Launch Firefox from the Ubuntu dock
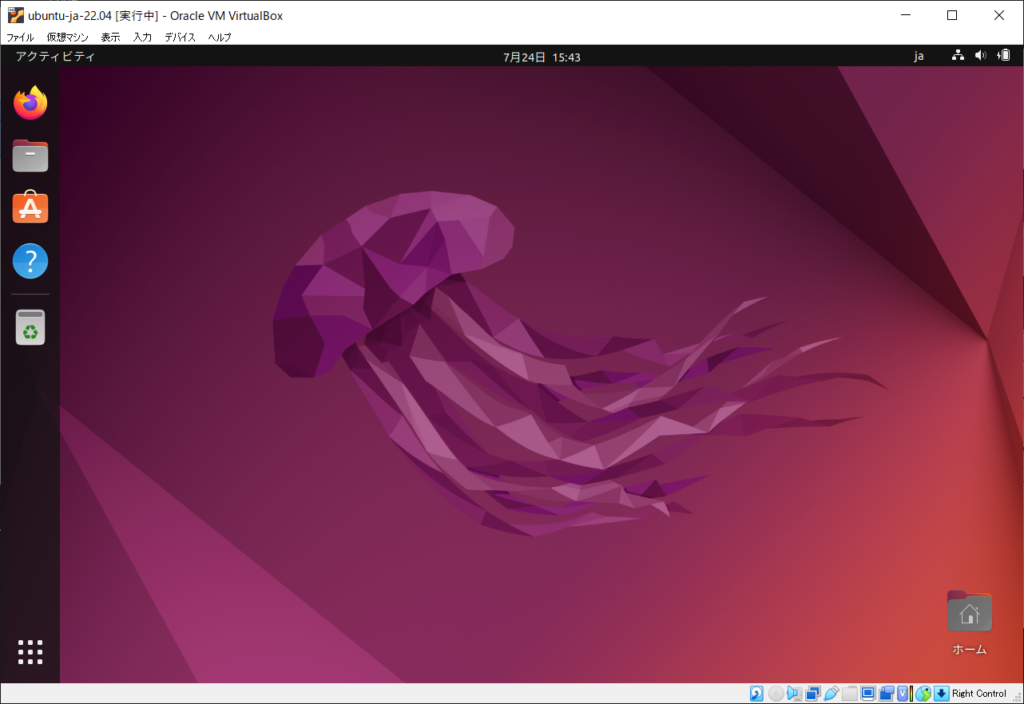This screenshot has width=1024, height=704. (x=30, y=103)
